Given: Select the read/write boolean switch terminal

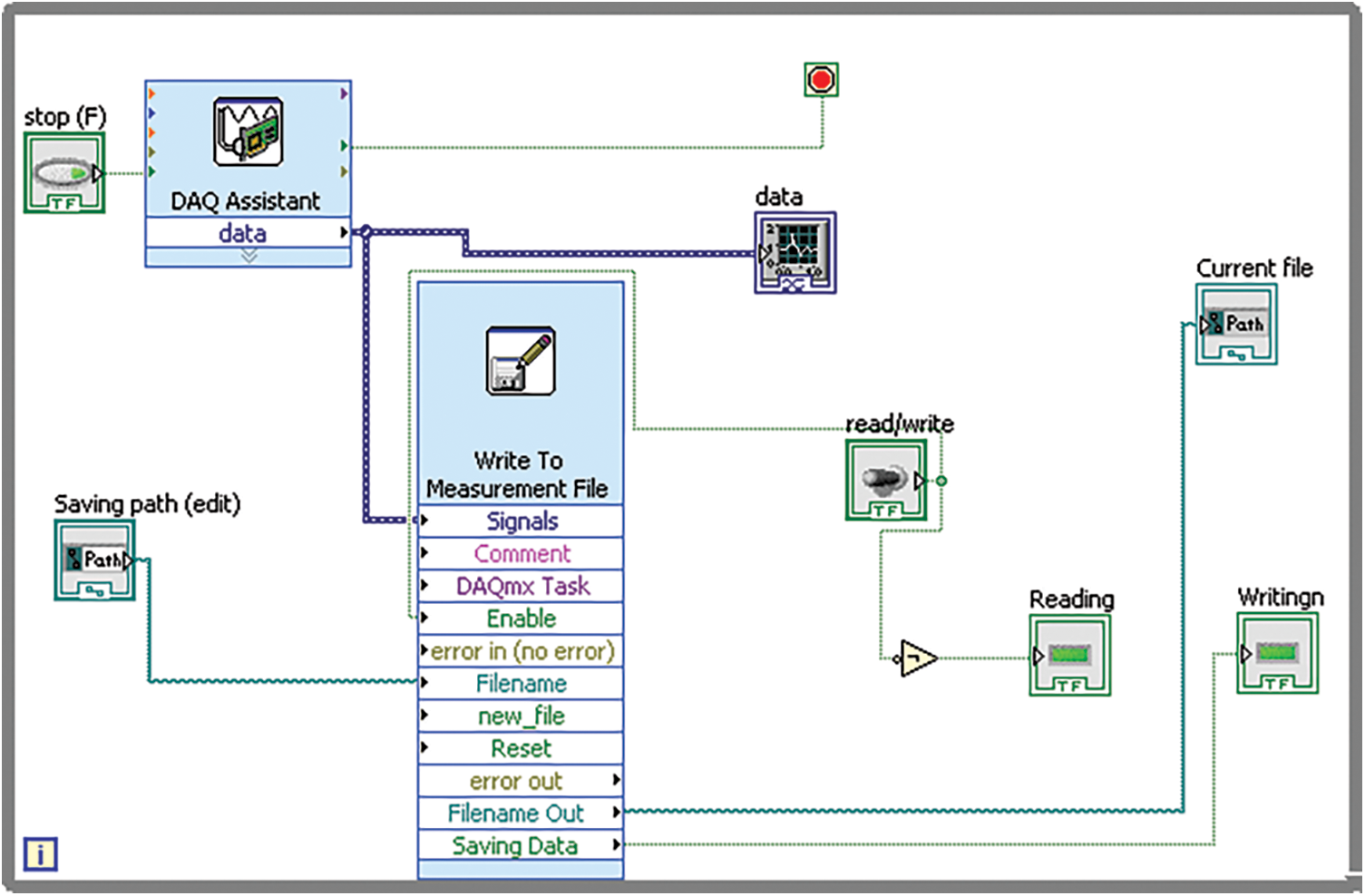Looking at the screenshot, I should coord(886,481).
